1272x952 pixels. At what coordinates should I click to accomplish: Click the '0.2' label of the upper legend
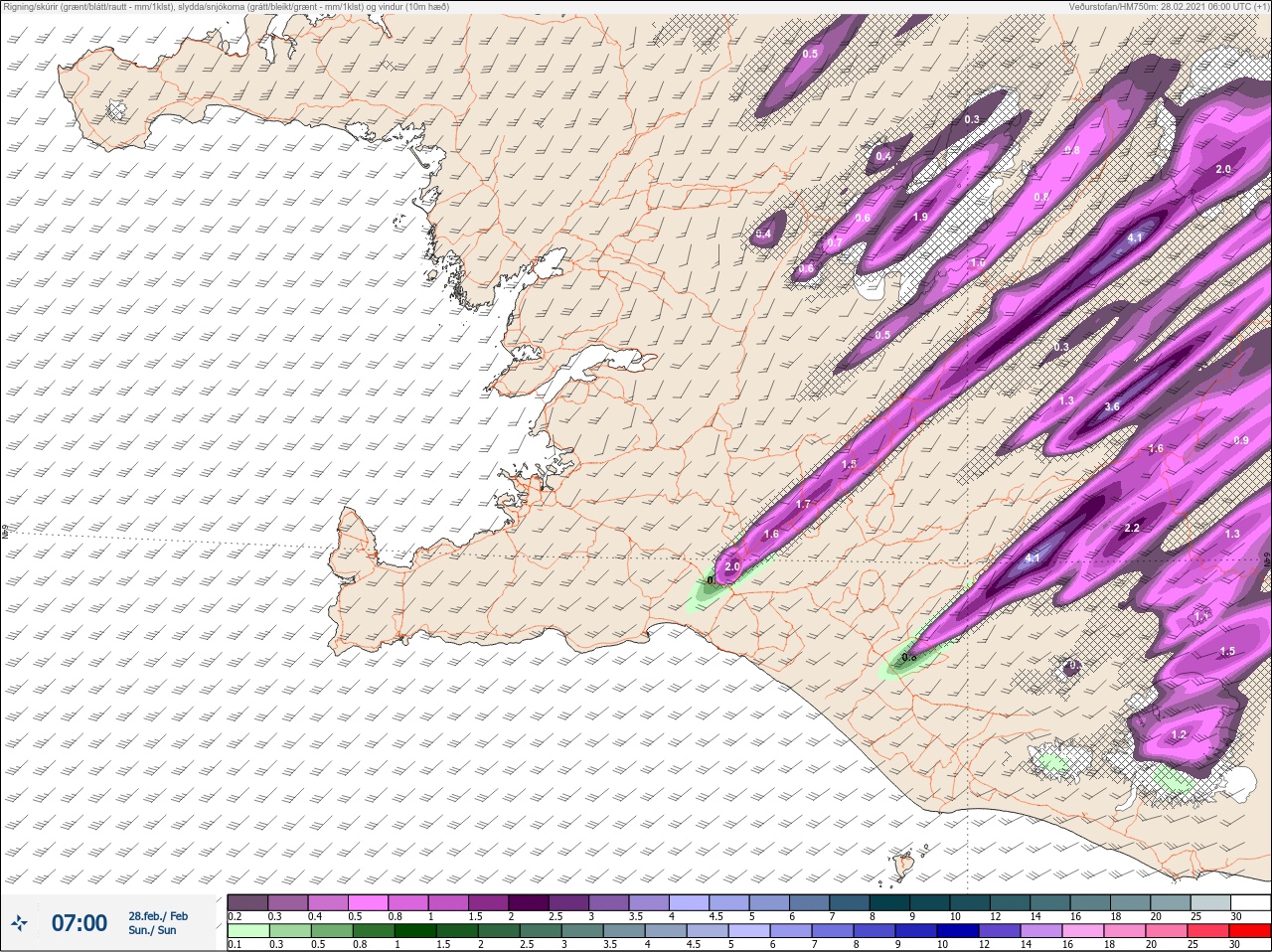[x=235, y=916]
